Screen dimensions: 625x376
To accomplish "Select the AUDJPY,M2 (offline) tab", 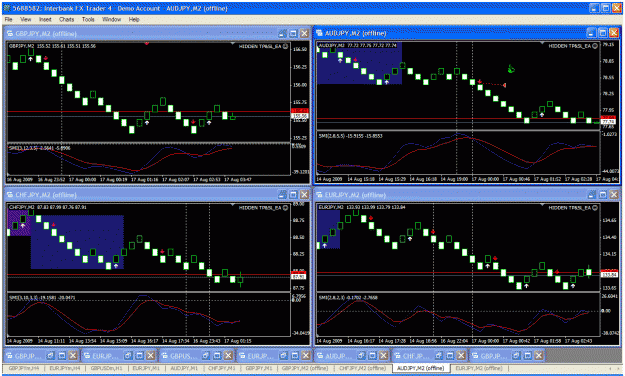I will click(x=421, y=368).
